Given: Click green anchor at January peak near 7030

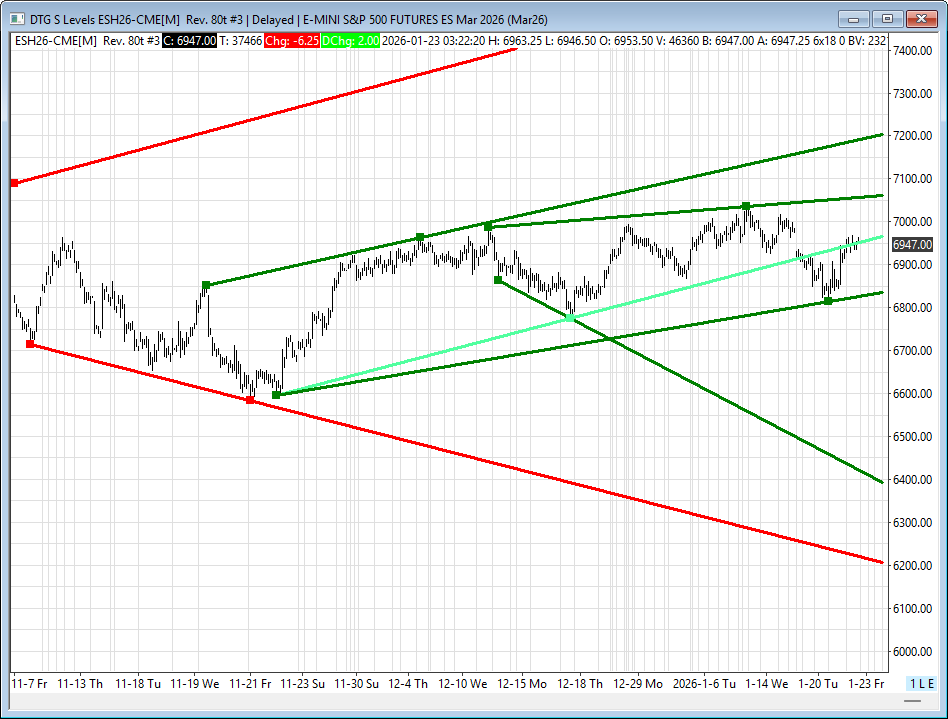Looking at the screenshot, I should pos(746,206).
